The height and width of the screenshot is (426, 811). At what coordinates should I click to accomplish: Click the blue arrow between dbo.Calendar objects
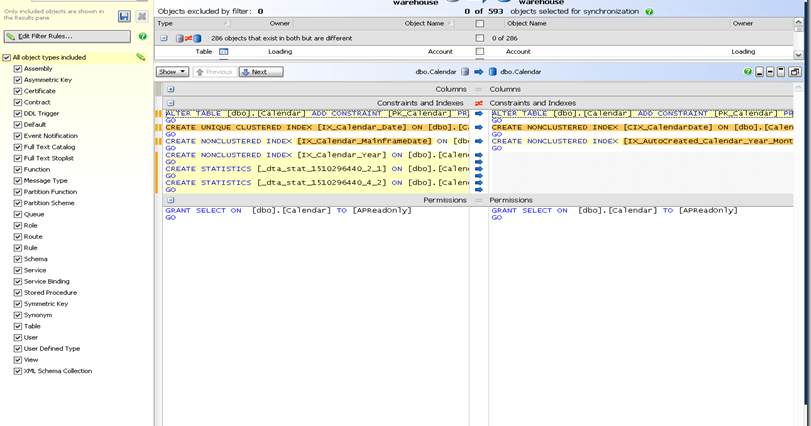click(479, 72)
